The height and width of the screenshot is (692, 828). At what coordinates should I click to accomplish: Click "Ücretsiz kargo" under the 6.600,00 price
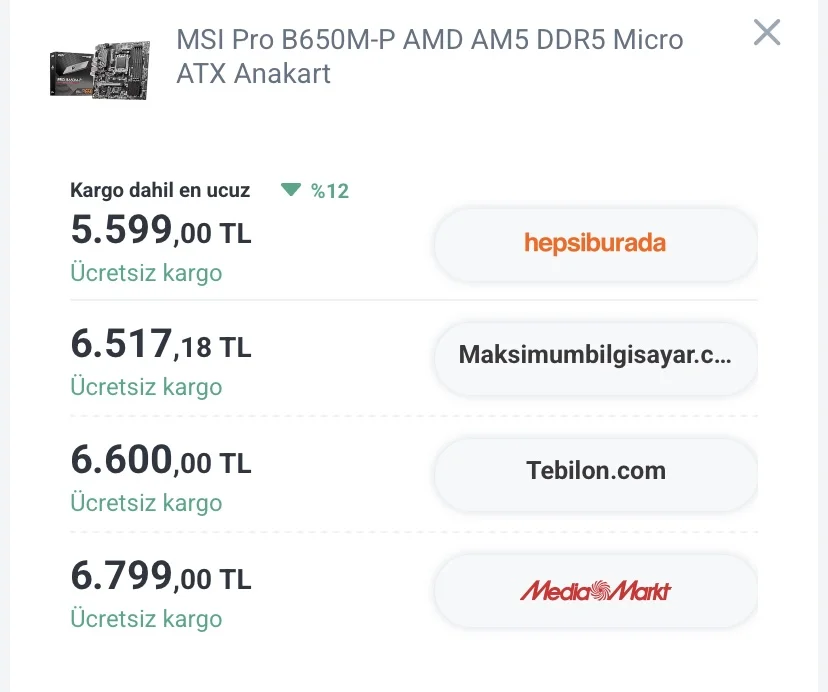[x=146, y=503]
